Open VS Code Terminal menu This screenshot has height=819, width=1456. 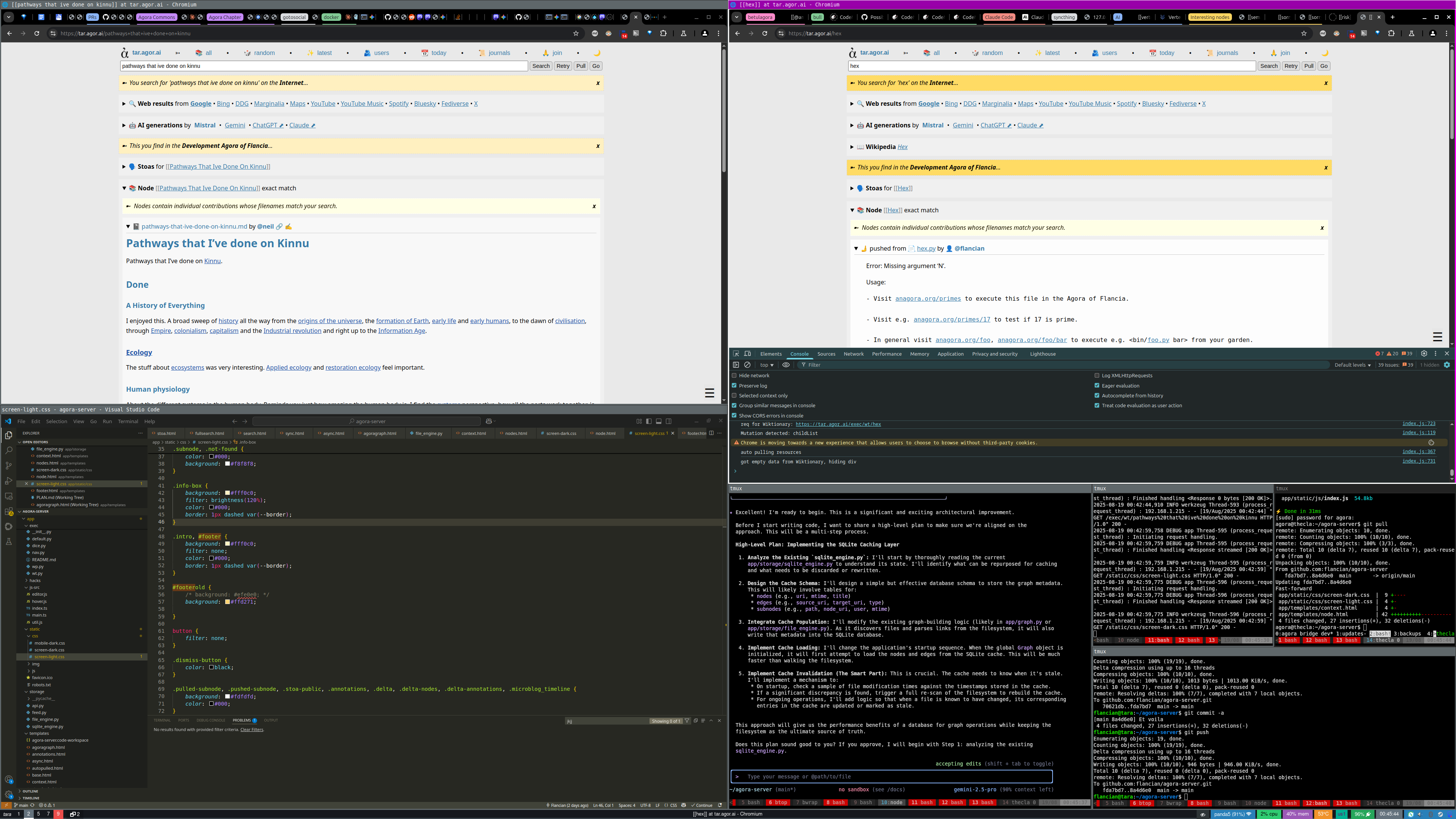[x=128, y=422]
